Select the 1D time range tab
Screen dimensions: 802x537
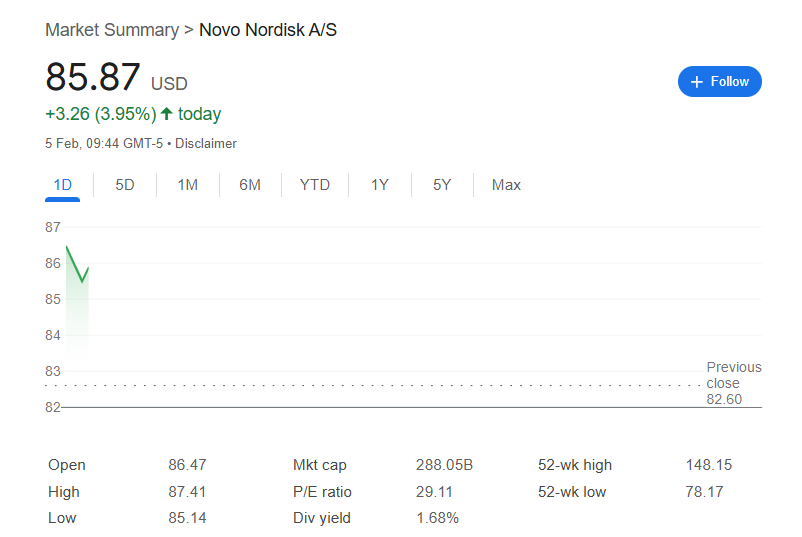(x=62, y=185)
